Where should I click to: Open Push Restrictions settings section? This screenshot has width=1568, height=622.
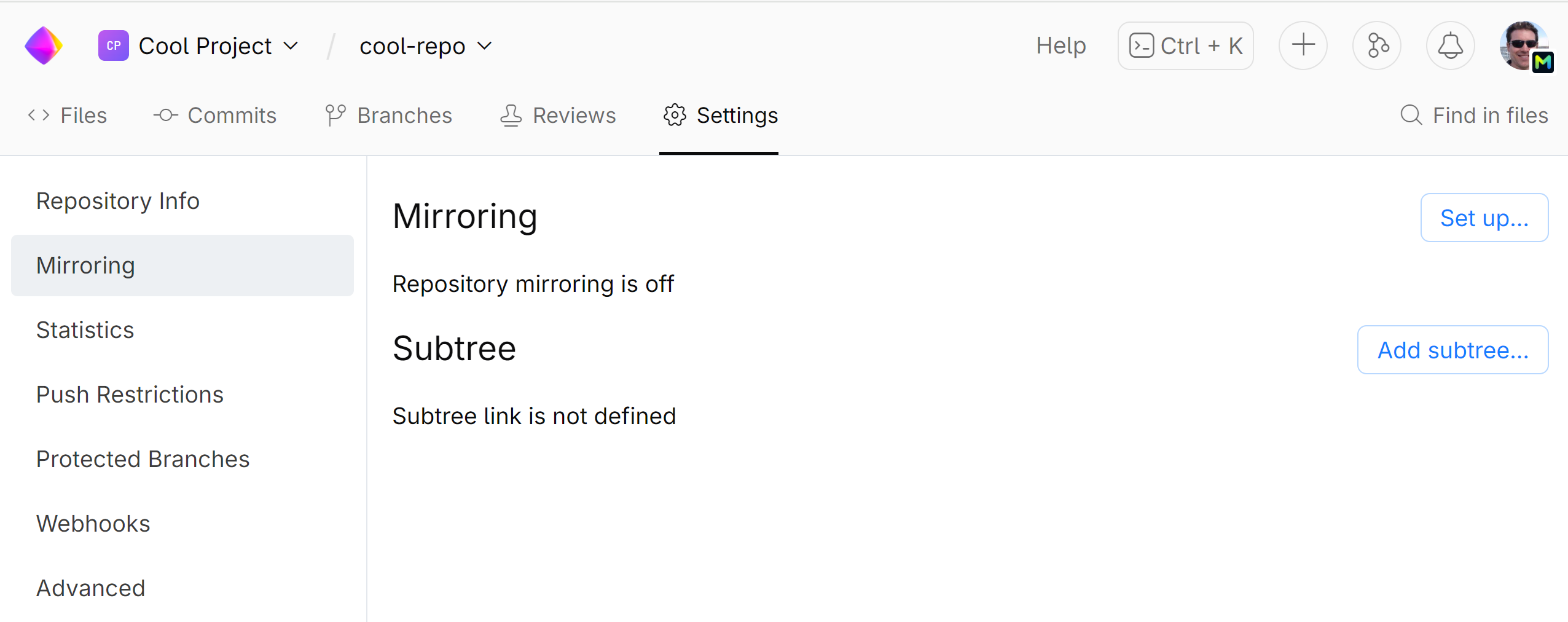click(x=130, y=395)
